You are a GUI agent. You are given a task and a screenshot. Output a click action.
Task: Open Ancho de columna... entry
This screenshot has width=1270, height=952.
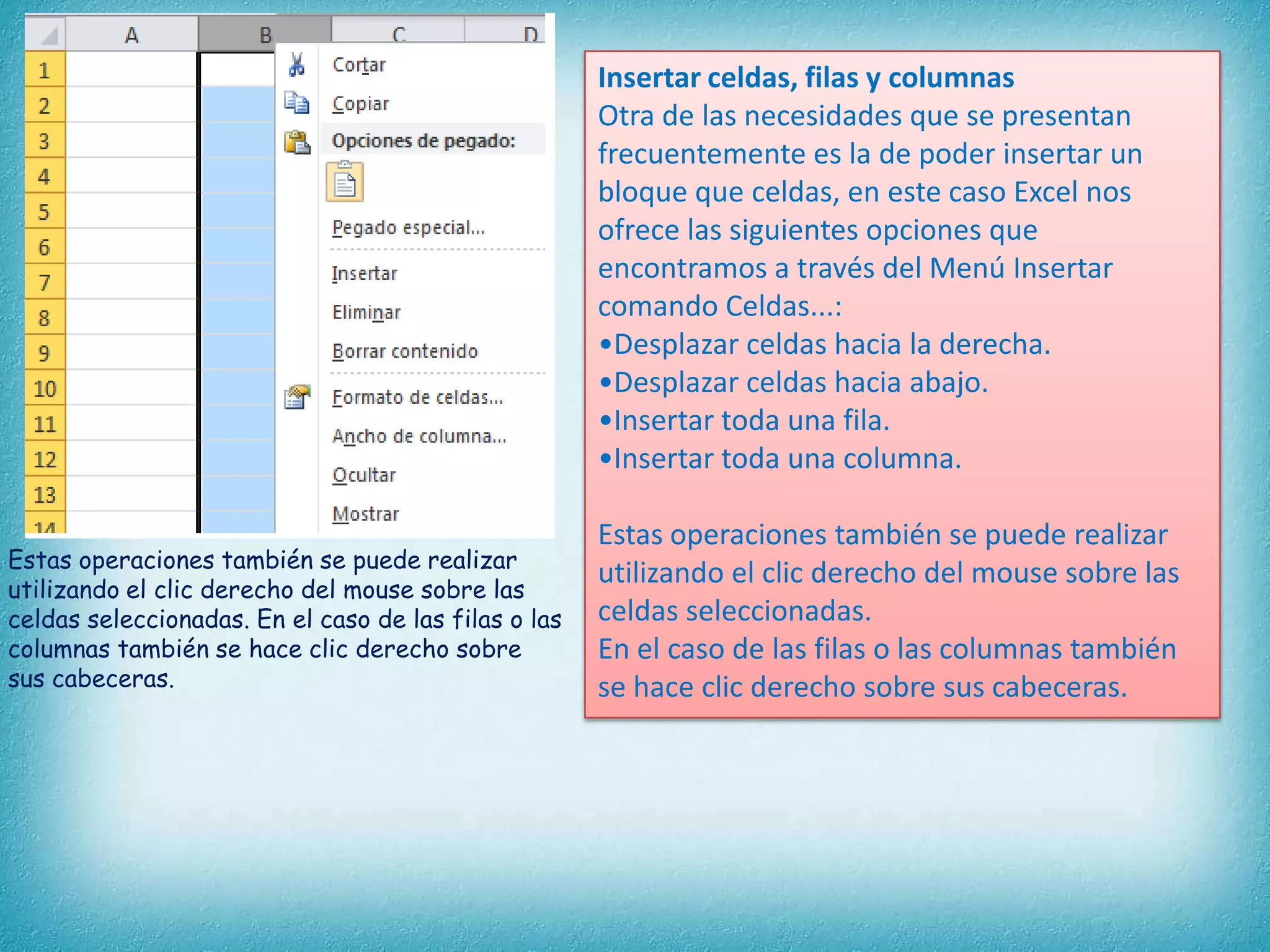tap(419, 436)
